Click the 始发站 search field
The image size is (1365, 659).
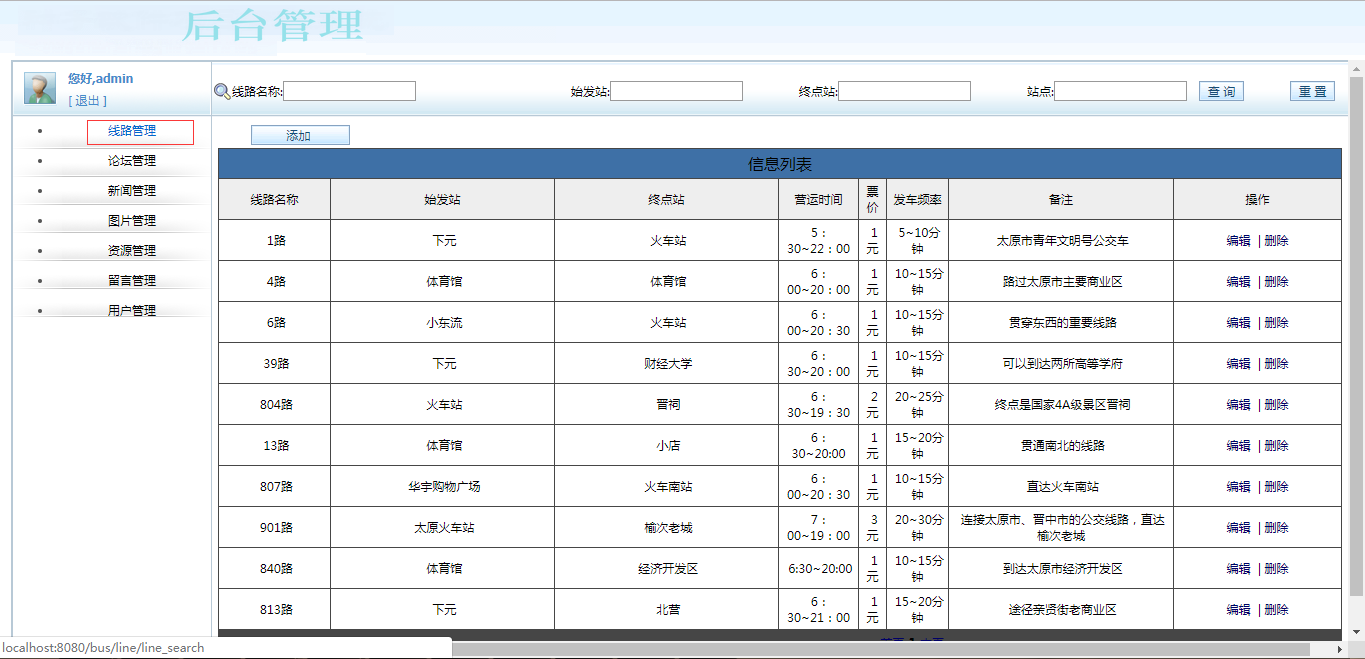[676, 91]
